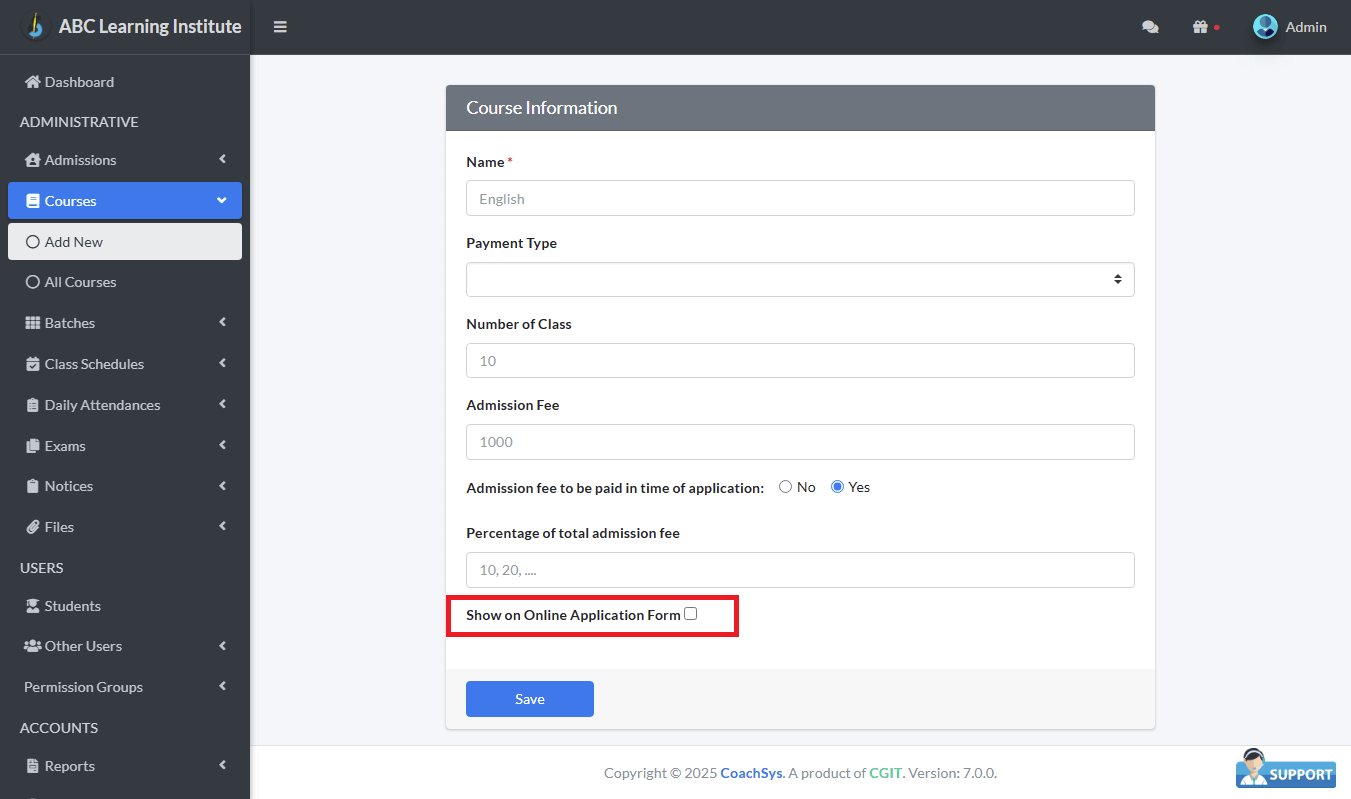Click the Name input field
This screenshot has width=1351, height=799.
point(800,198)
